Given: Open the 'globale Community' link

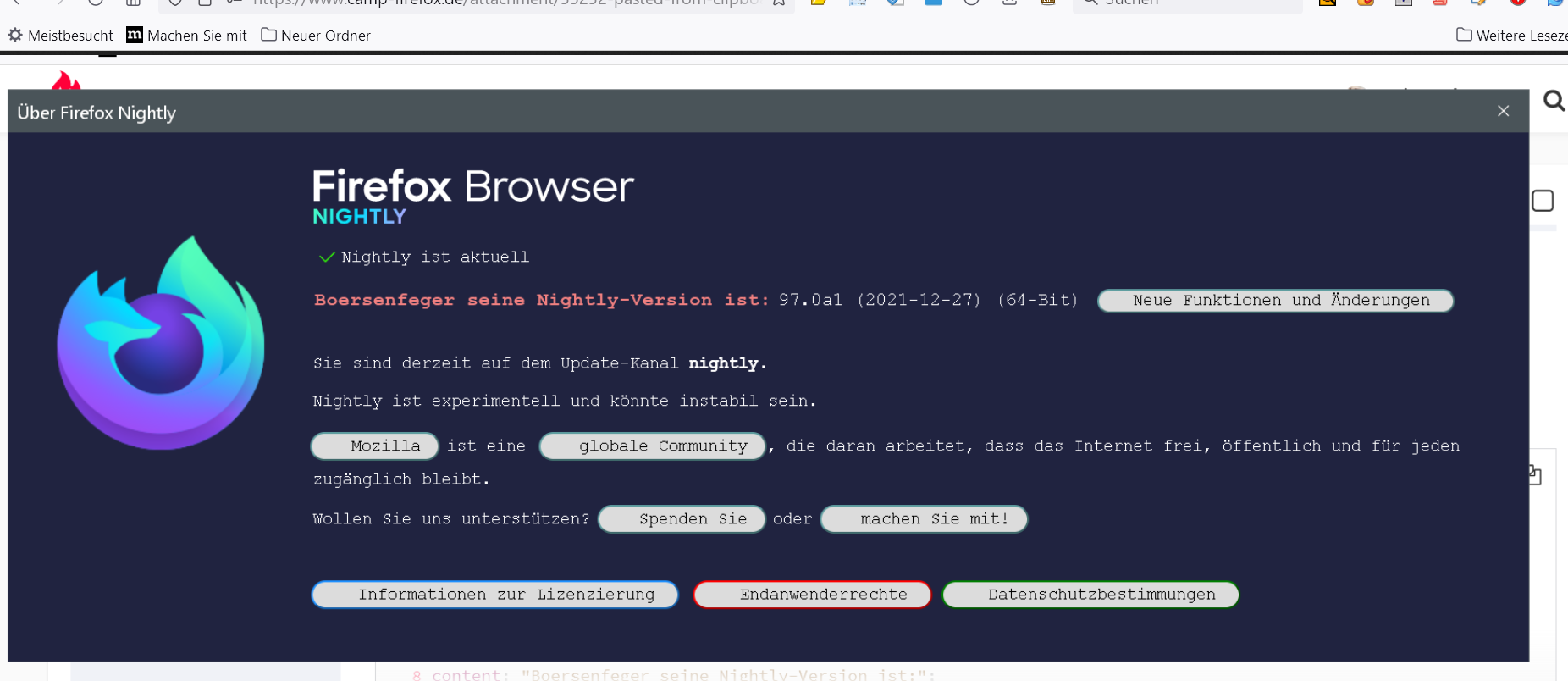Looking at the screenshot, I should (652, 446).
